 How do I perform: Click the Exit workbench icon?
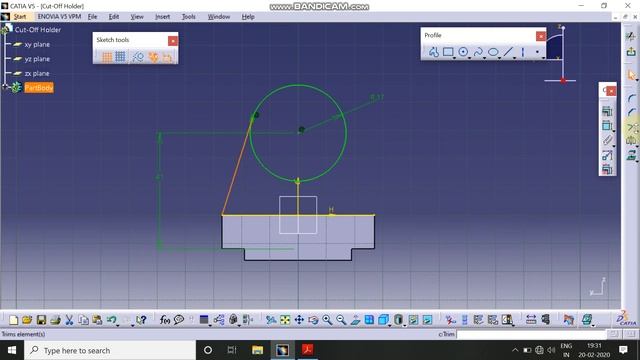[x=631, y=52]
